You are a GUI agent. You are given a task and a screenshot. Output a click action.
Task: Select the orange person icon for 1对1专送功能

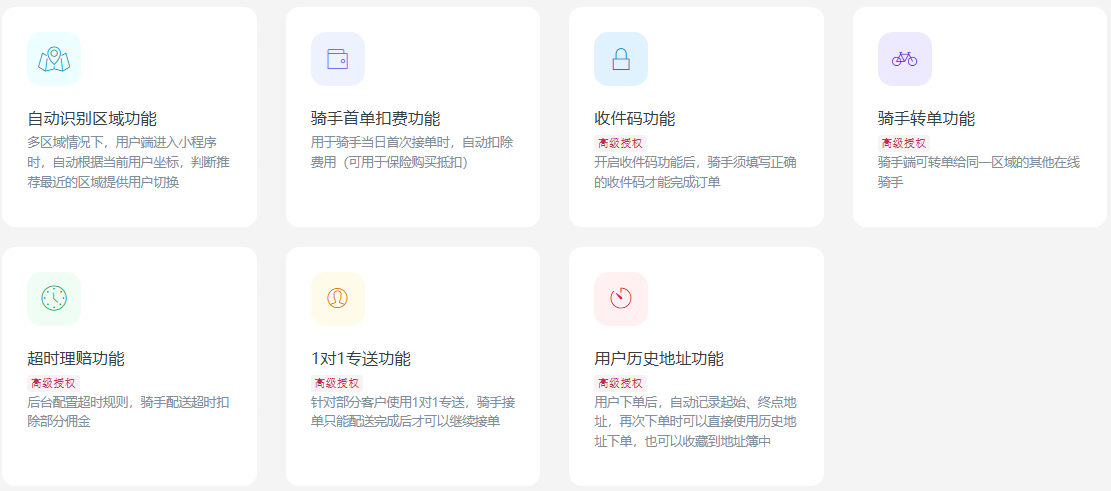coord(337,298)
